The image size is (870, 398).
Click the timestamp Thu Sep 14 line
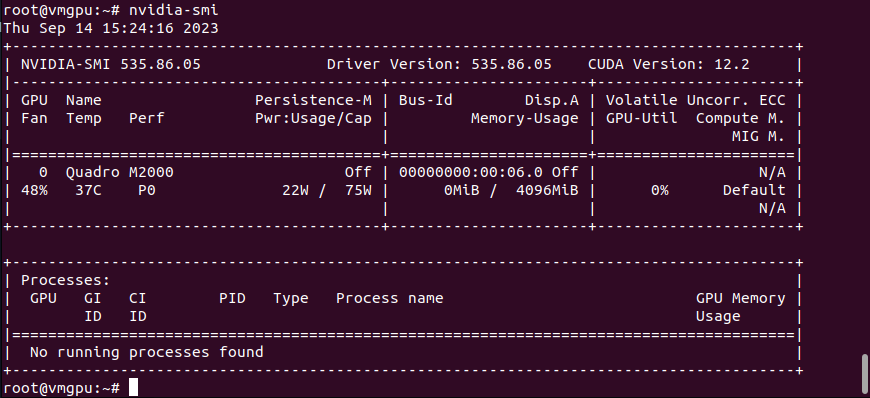(111, 28)
